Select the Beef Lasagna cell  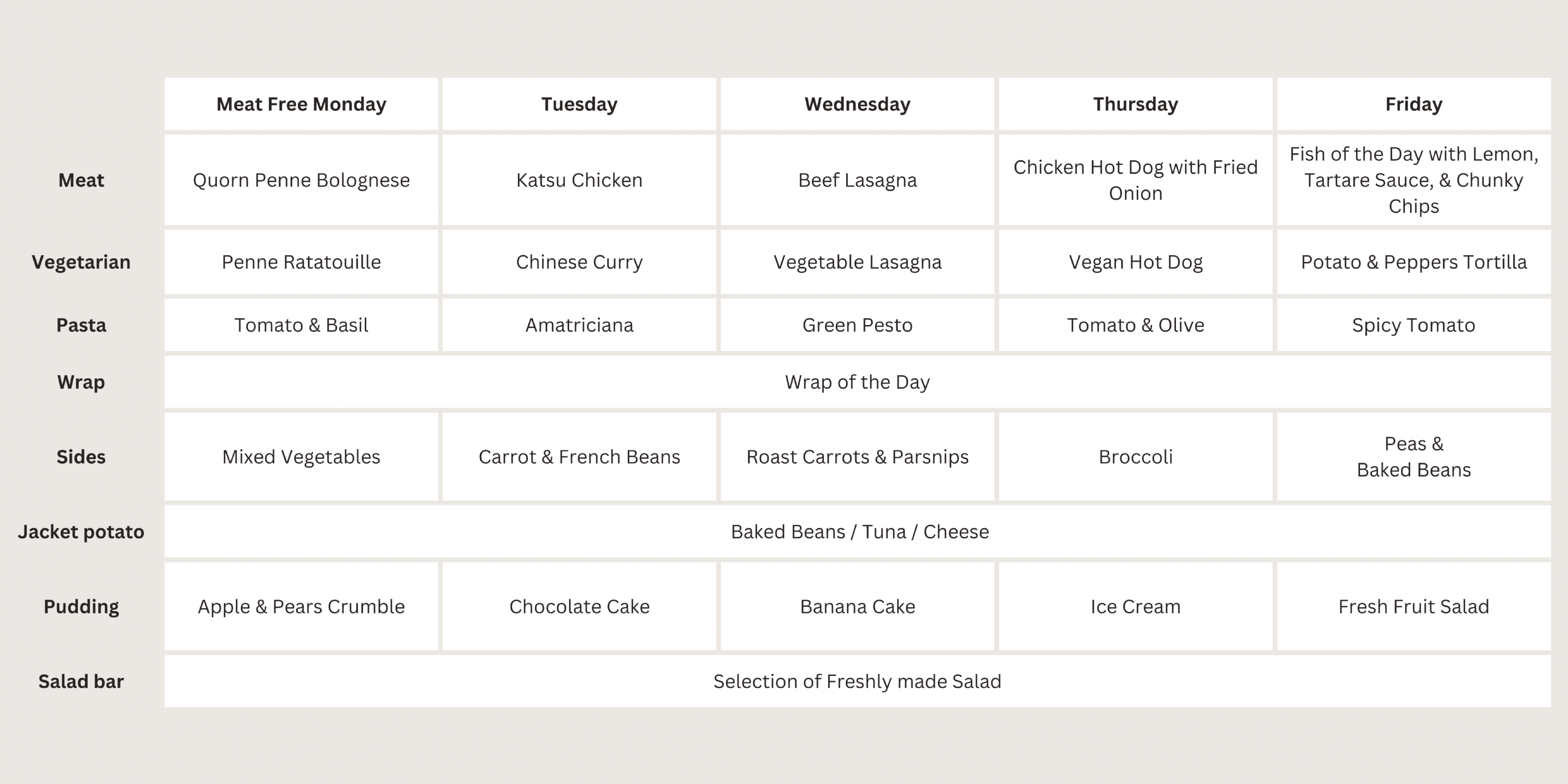(857, 180)
